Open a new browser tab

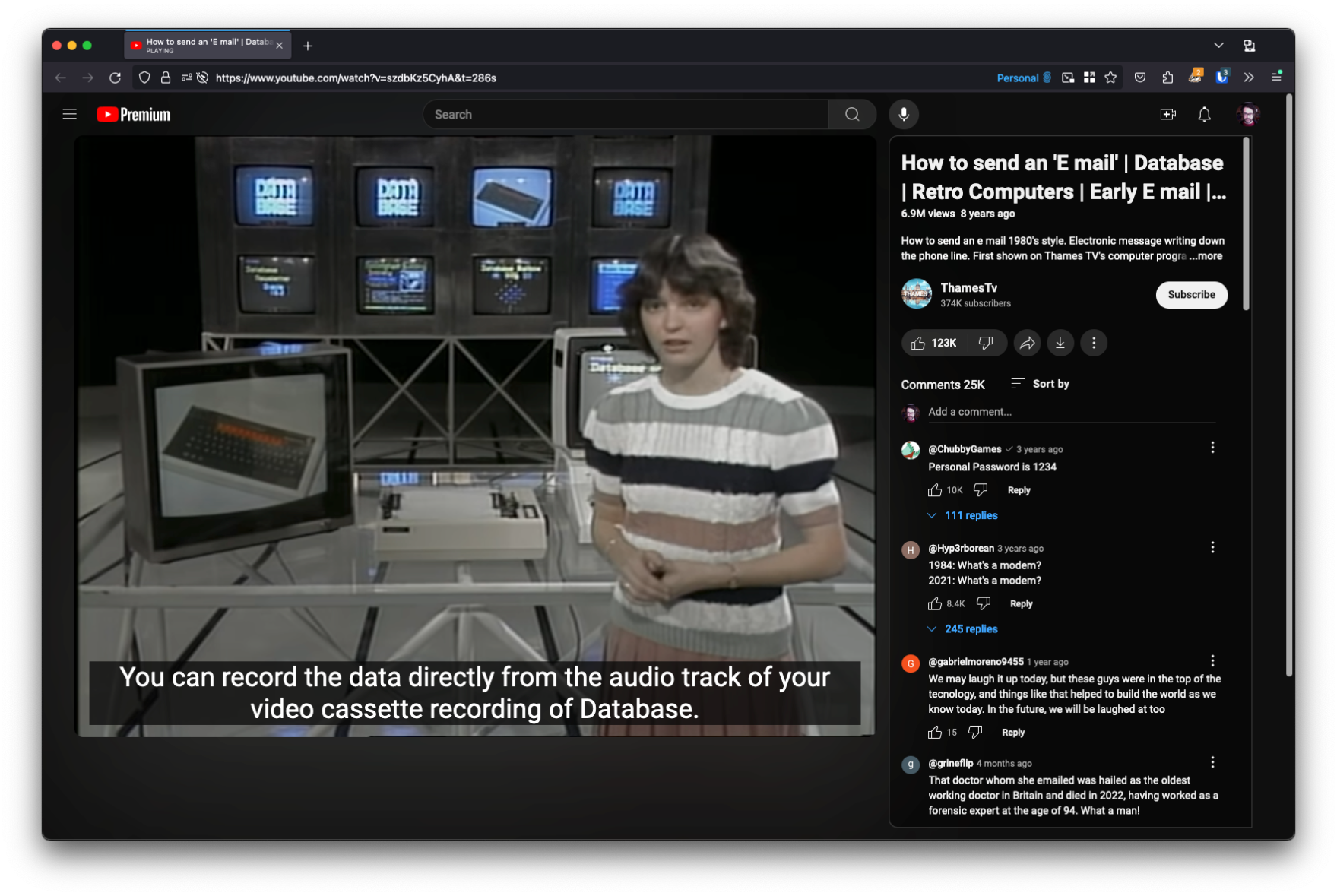tap(308, 46)
